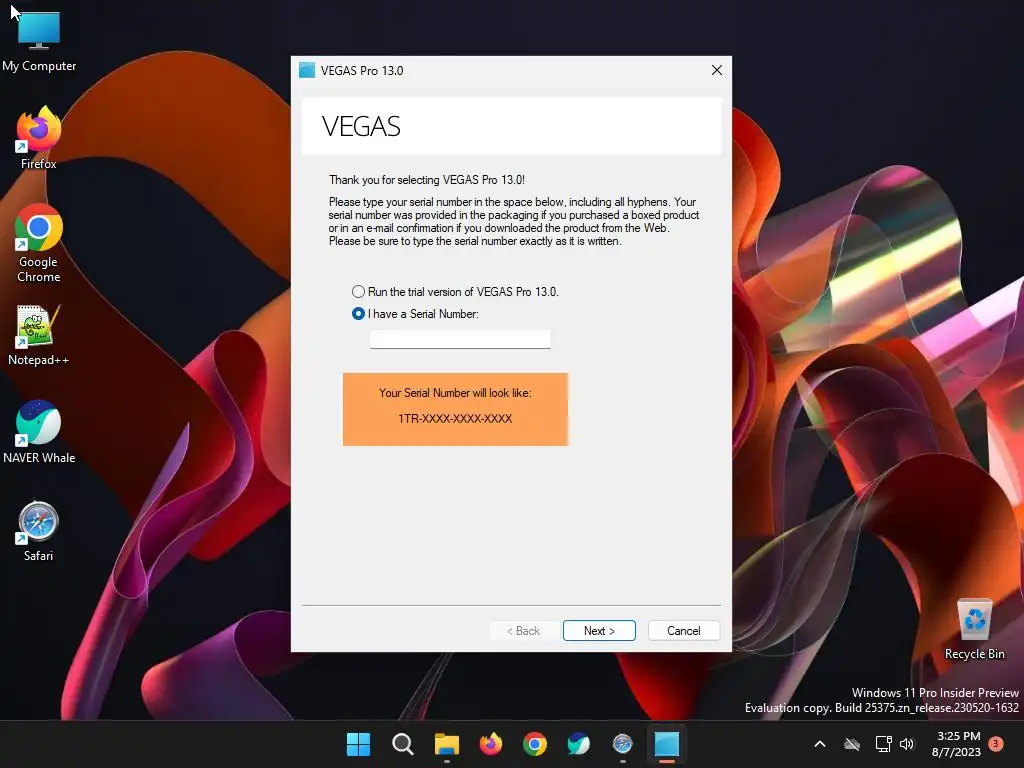Click 'Thank you for selecting VEGAS Pro 13.0!' text
1024x768 pixels.
tap(426, 180)
